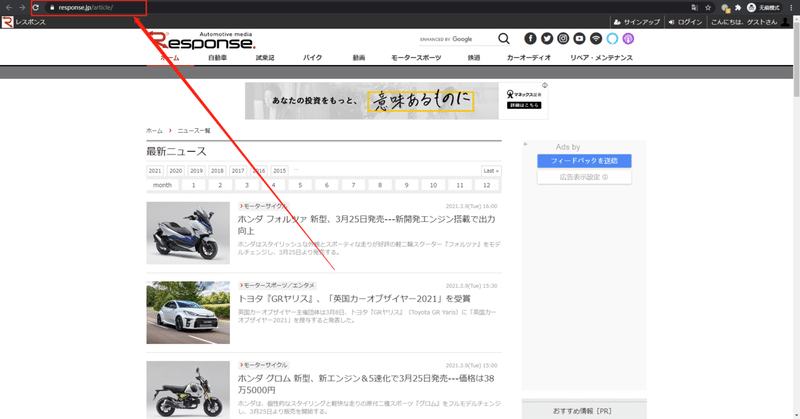Bookmark this page with the star icon
Screen dimensions: 800x419
coord(708,8)
